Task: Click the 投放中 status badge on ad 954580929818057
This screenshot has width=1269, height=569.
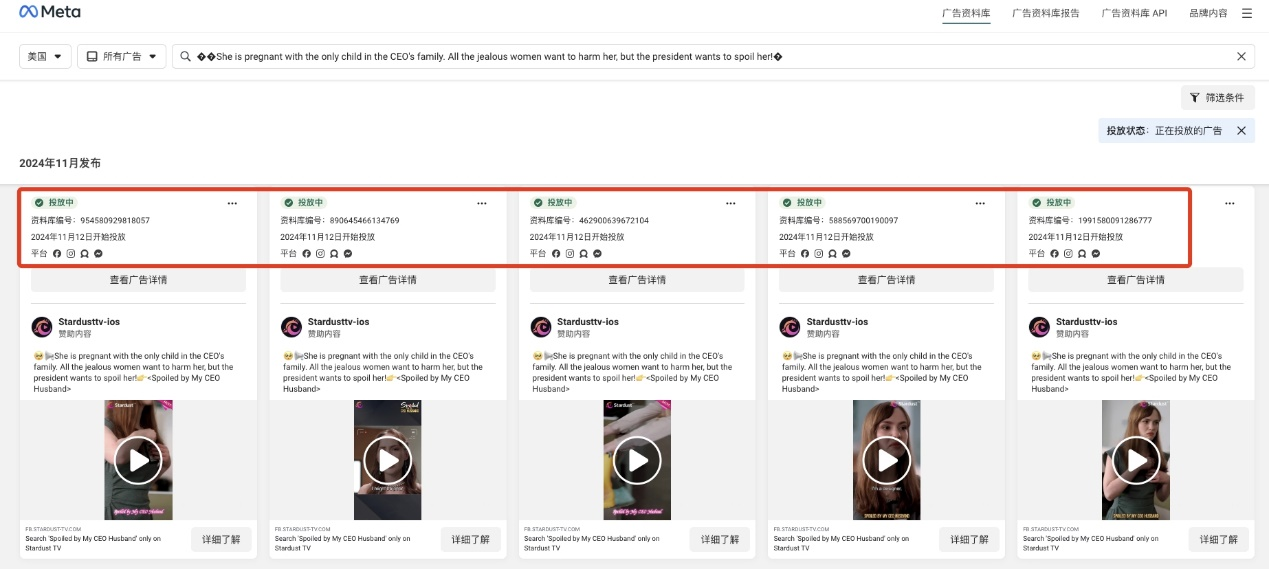Action: [54, 203]
